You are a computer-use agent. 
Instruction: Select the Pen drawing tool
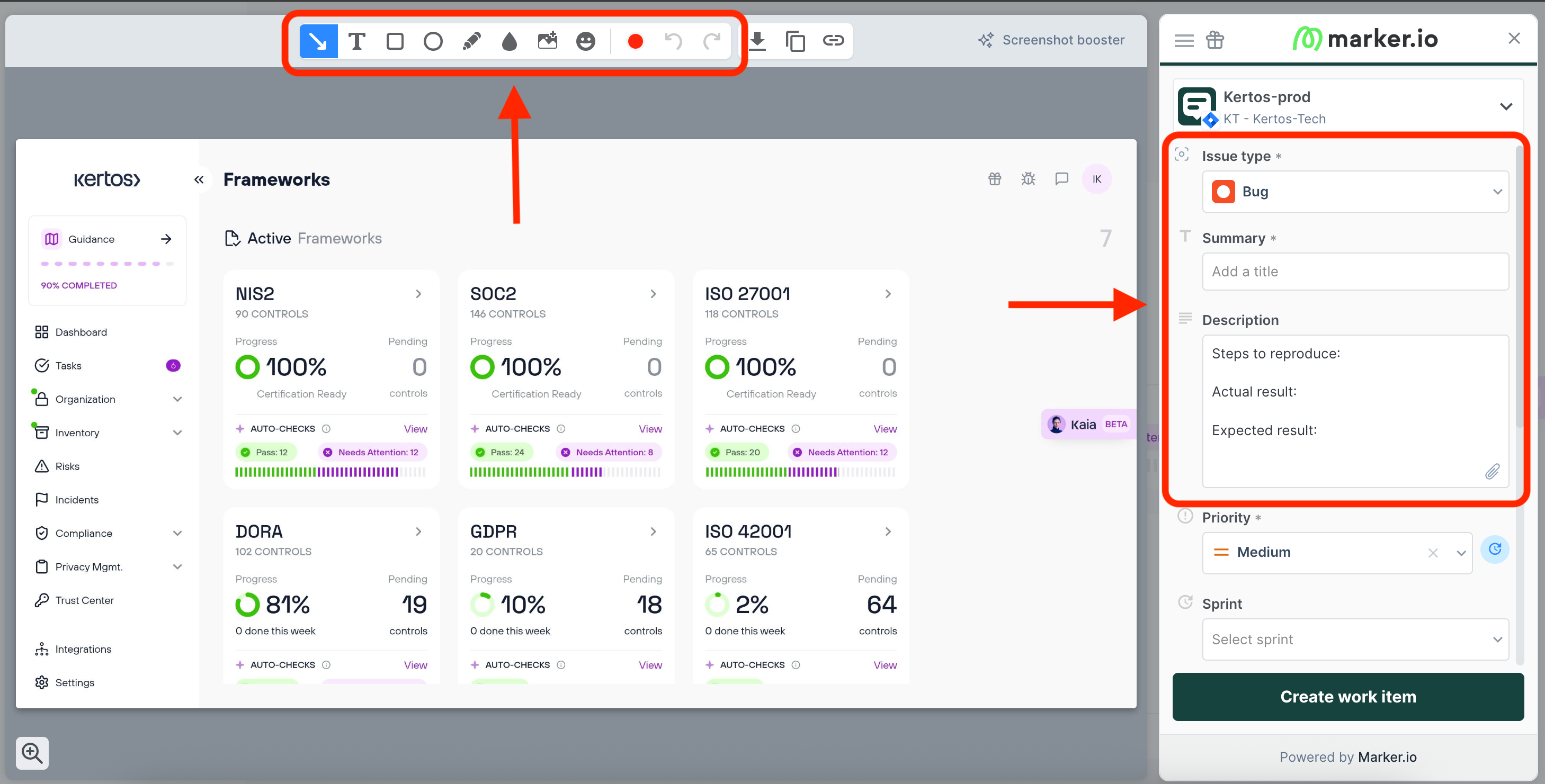click(x=471, y=41)
